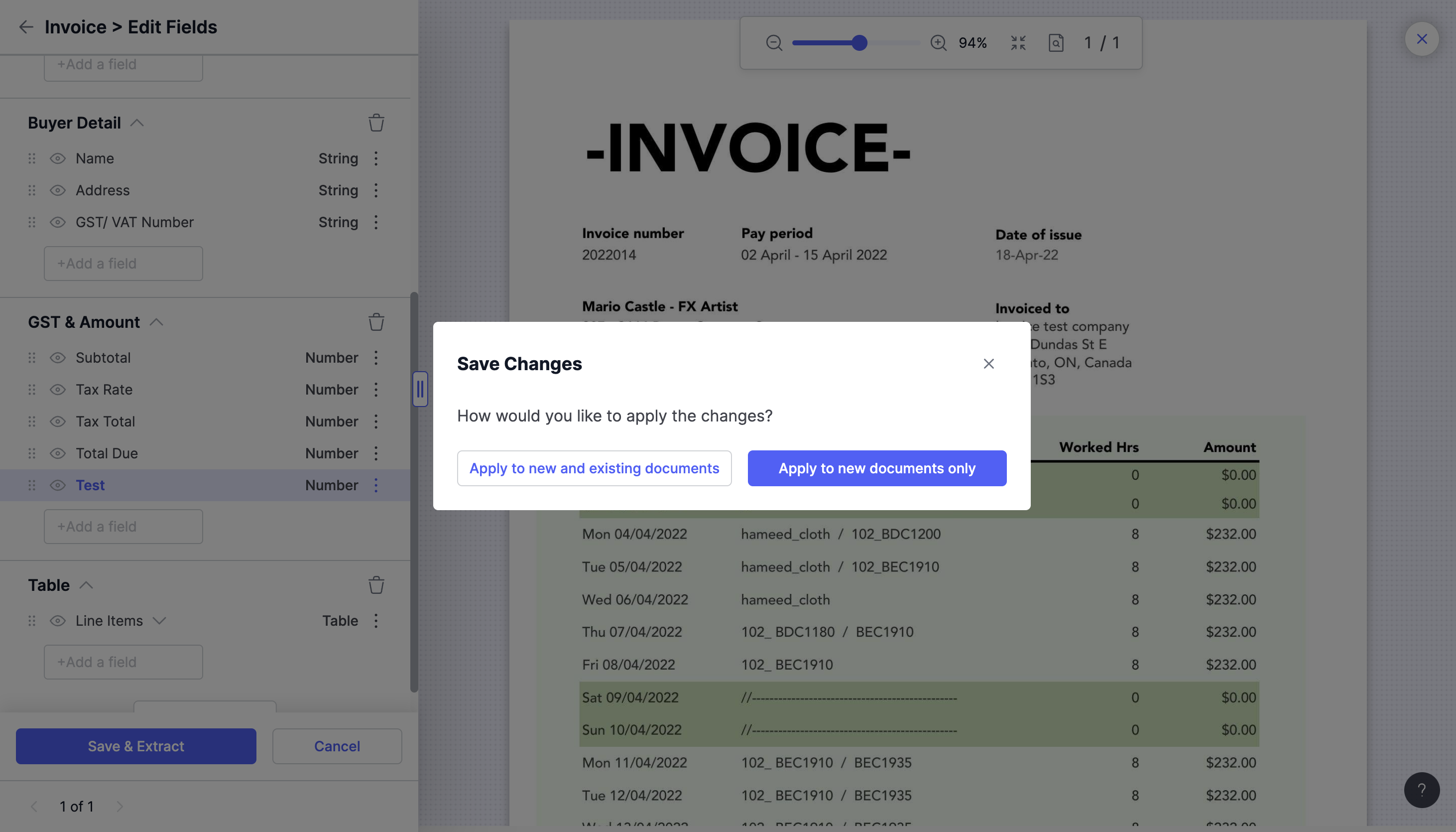The width and height of the screenshot is (1456, 832).
Task: Toggle visibility of Tax Total field
Action: [58, 421]
